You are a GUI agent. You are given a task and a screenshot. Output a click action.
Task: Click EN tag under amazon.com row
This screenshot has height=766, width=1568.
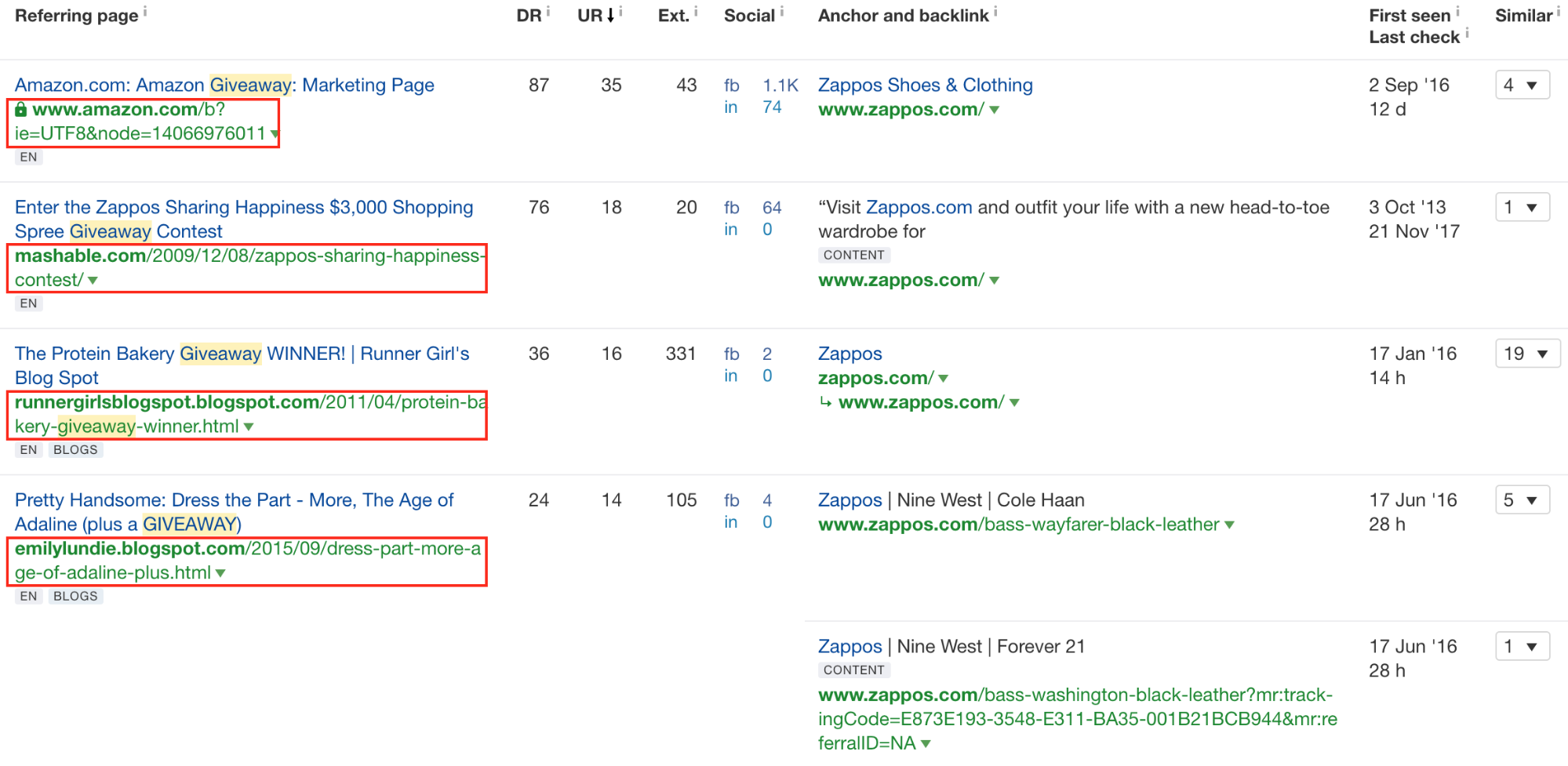point(28,157)
